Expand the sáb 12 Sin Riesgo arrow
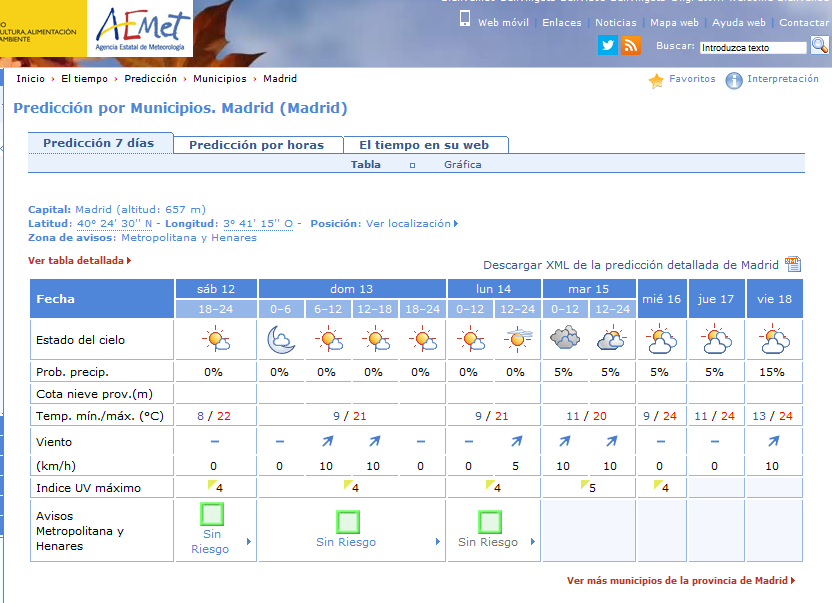 coord(249,541)
